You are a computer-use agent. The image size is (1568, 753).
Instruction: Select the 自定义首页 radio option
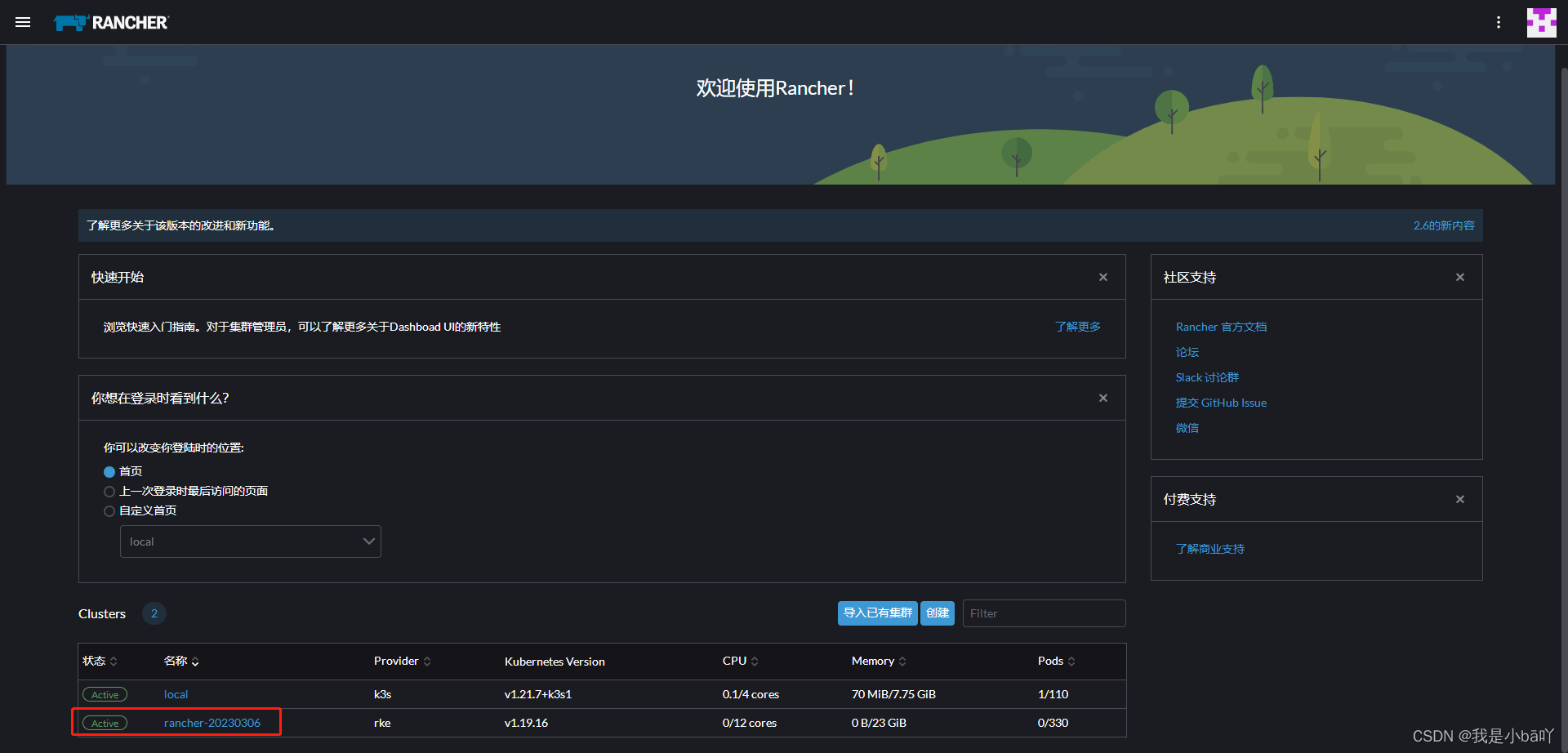coord(109,511)
